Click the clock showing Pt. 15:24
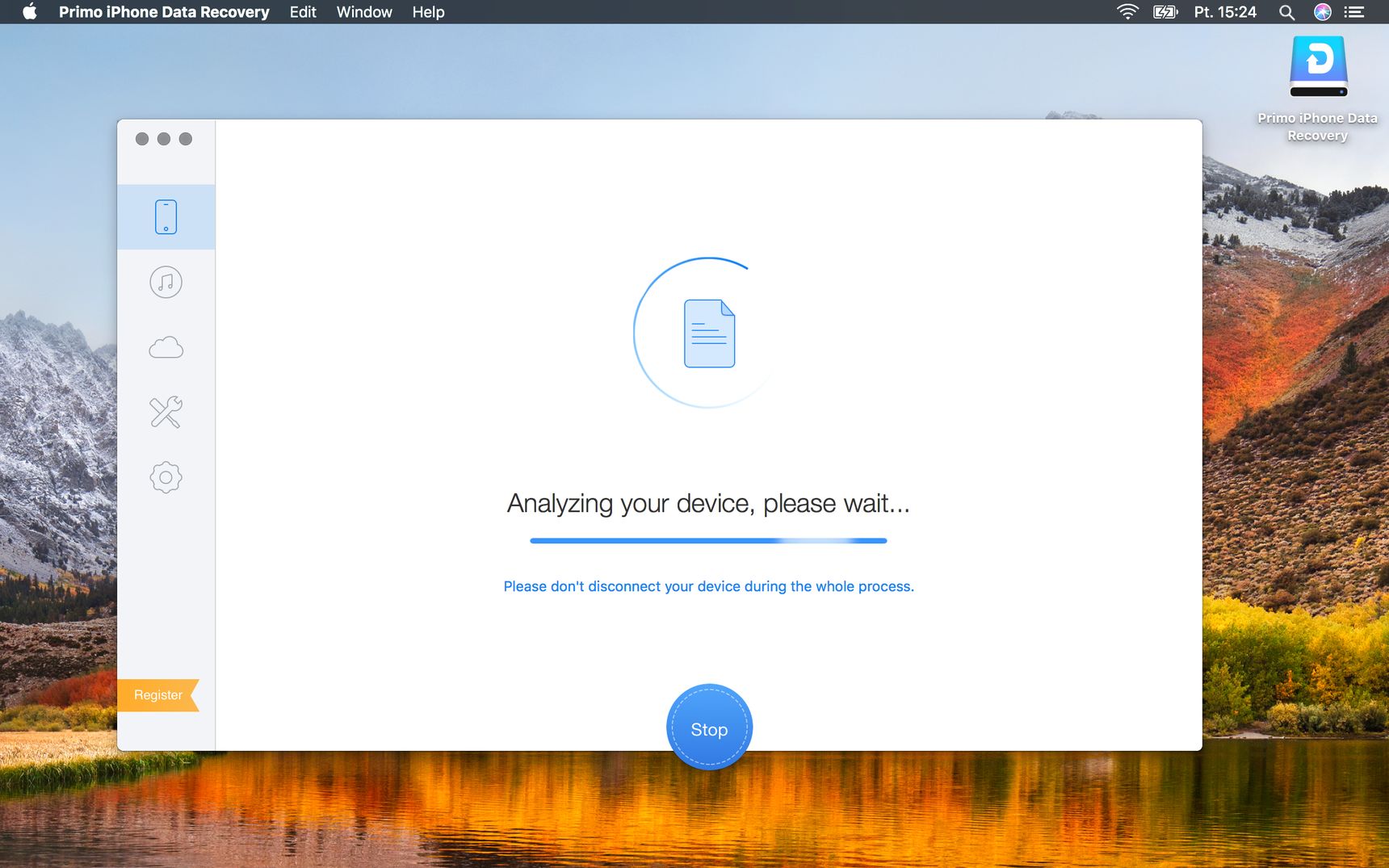 [x=1225, y=12]
